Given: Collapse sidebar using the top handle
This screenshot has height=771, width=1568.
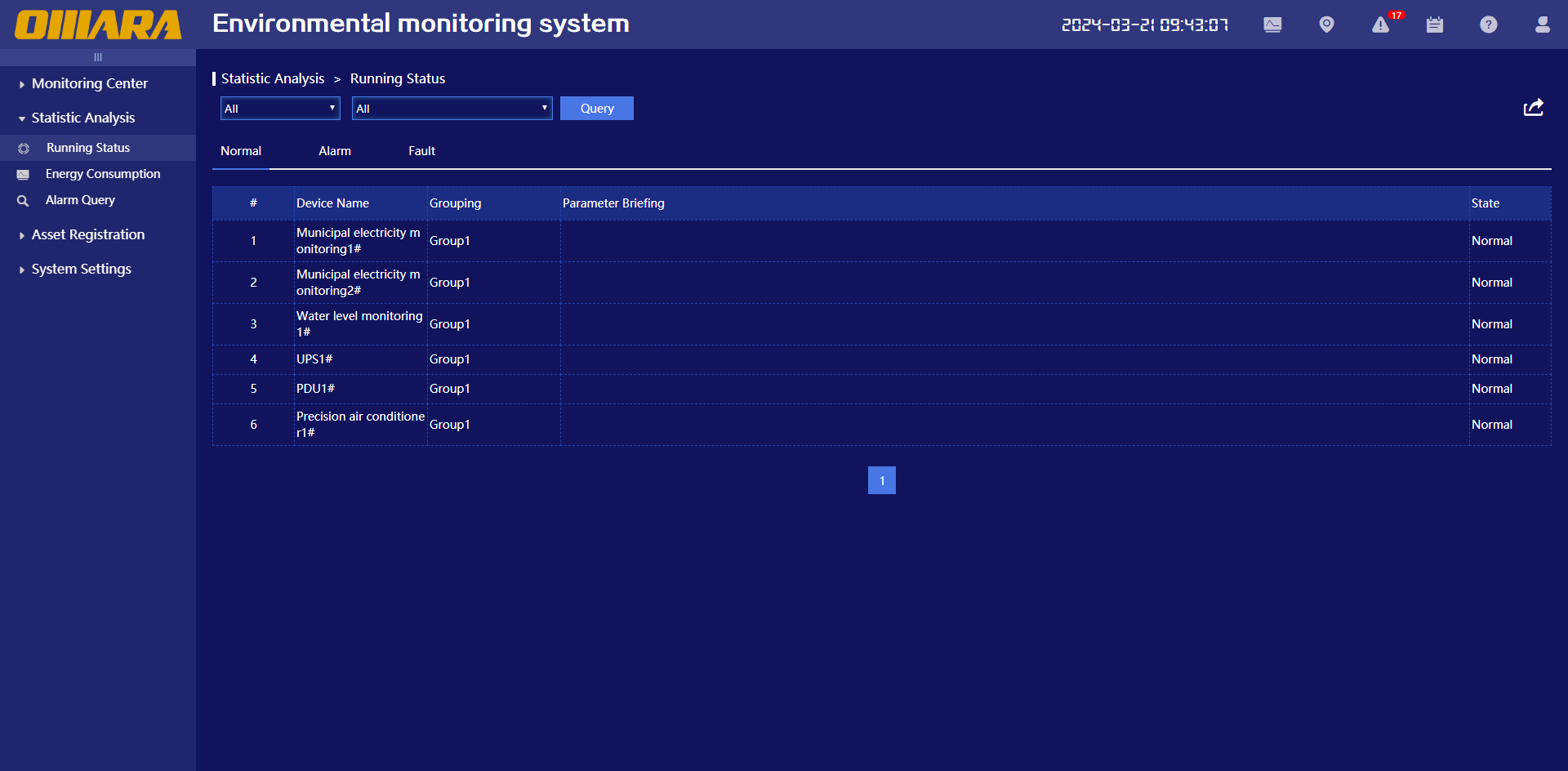Looking at the screenshot, I should pyautogui.click(x=98, y=57).
